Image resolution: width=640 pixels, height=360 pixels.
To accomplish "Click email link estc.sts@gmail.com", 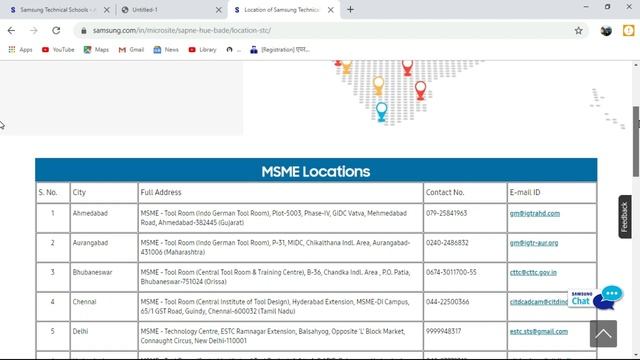I will click(539, 331).
